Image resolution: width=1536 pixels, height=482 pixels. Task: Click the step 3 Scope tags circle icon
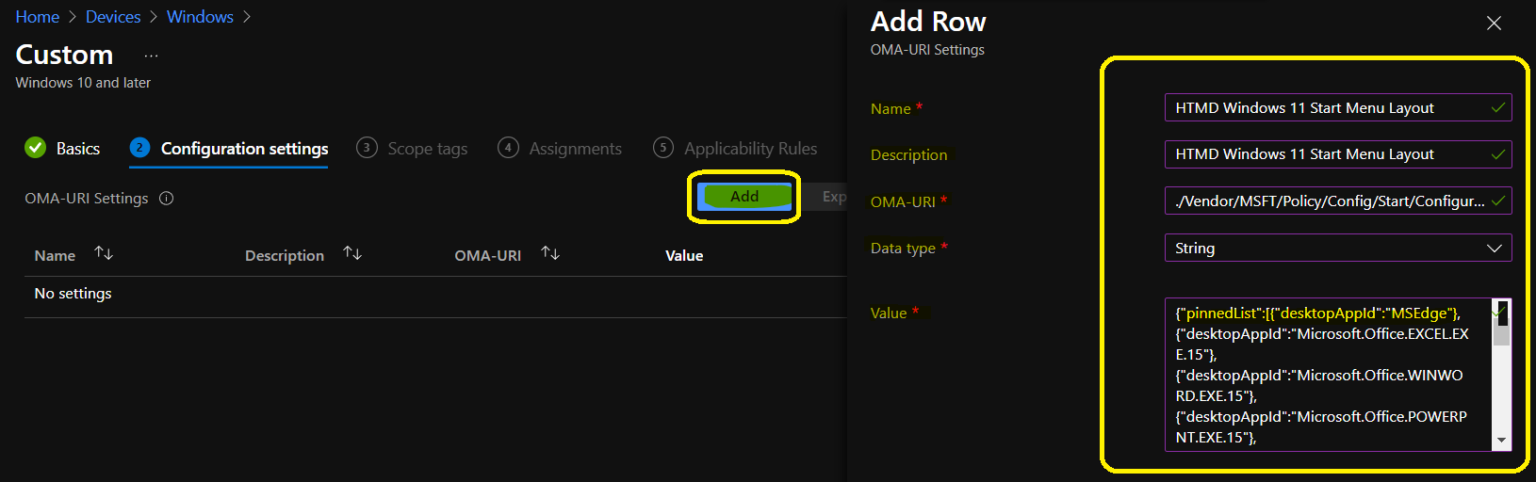[367, 148]
